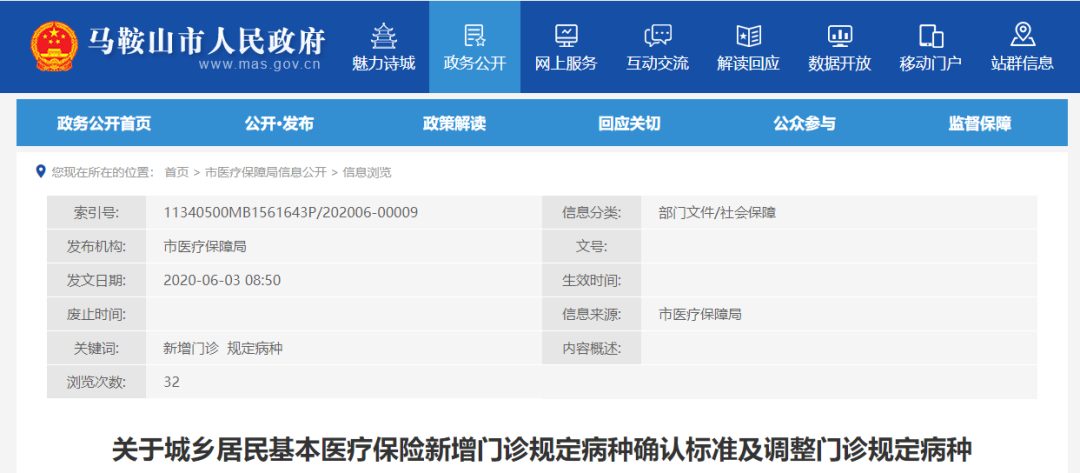Click 市医疗保障局 next to 发布机构
This screenshot has width=1080, height=473.
tap(205, 246)
